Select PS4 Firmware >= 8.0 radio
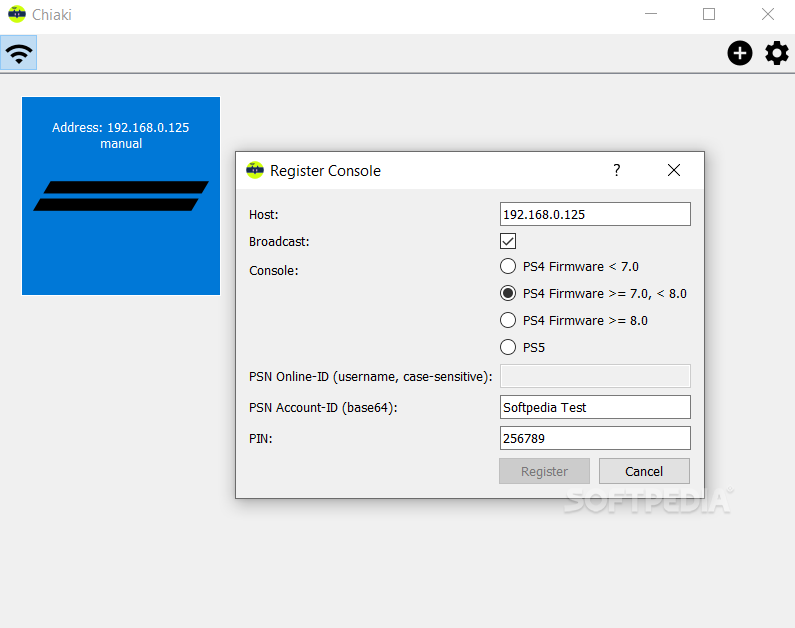Screen dimensions: 795x628 pyautogui.click(x=508, y=320)
